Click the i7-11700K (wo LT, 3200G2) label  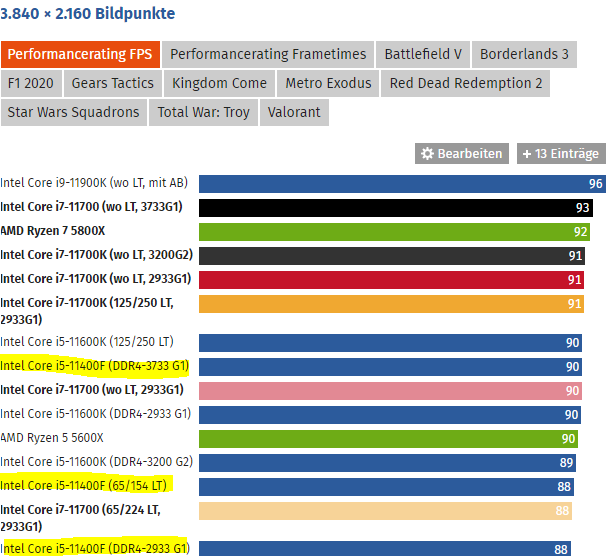click(x=97, y=255)
